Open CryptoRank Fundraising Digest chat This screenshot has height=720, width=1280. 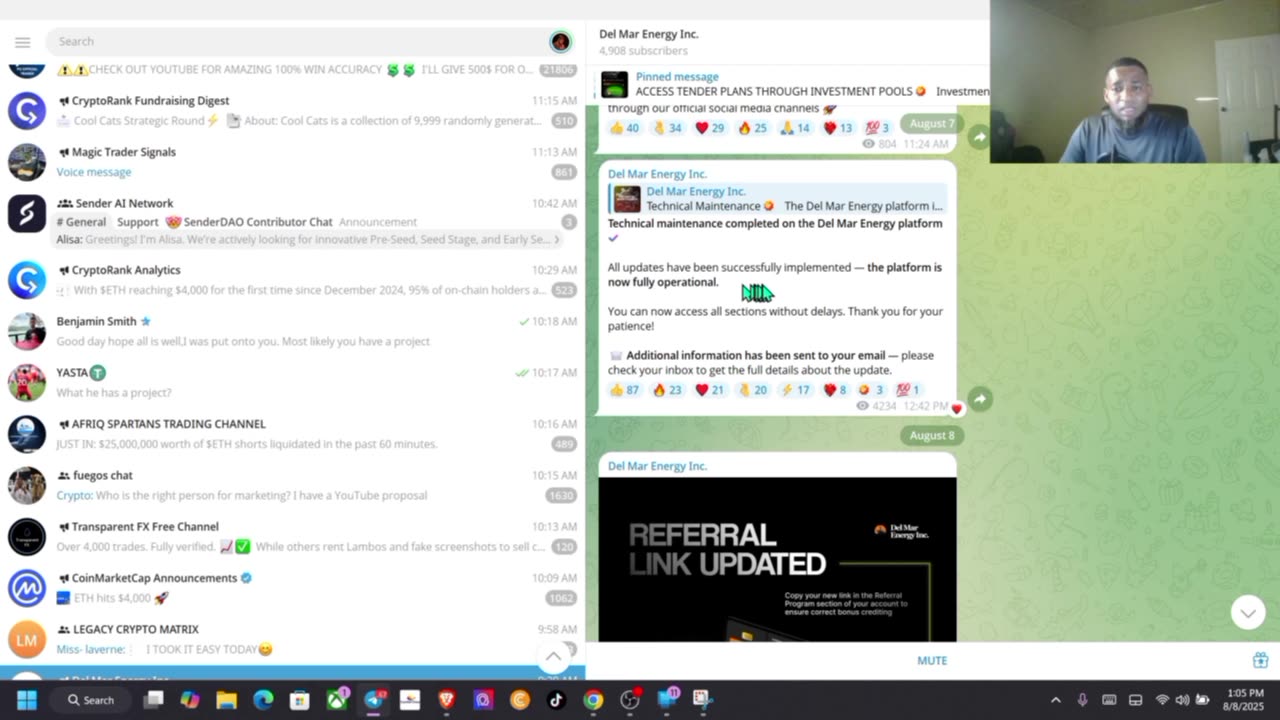point(292,111)
